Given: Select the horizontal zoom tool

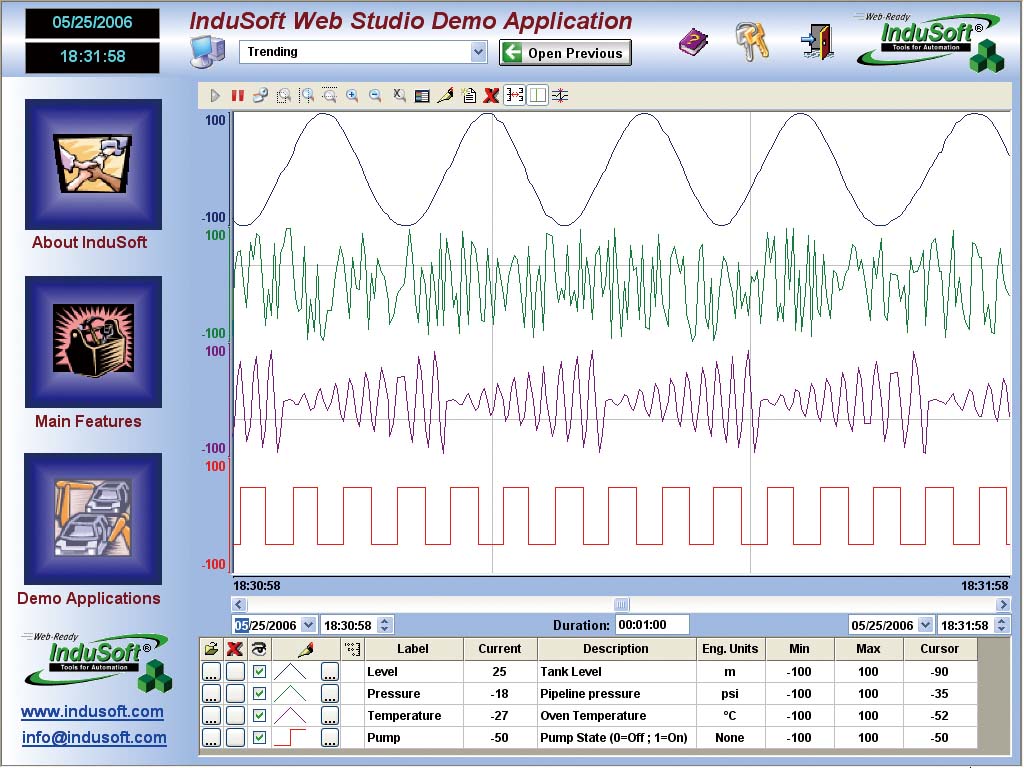Looking at the screenshot, I should (x=306, y=96).
